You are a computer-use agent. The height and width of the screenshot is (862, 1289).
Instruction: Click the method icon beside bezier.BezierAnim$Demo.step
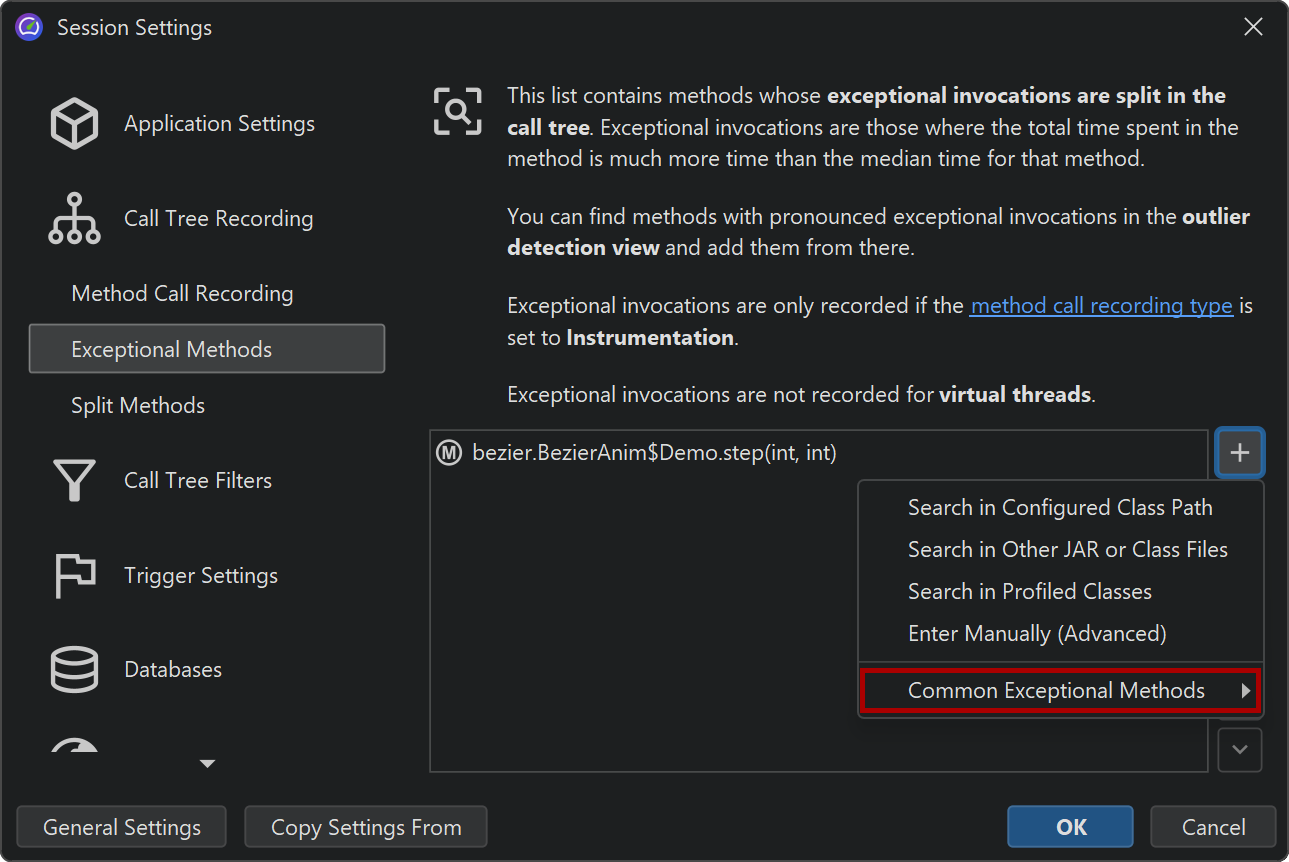tap(449, 453)
